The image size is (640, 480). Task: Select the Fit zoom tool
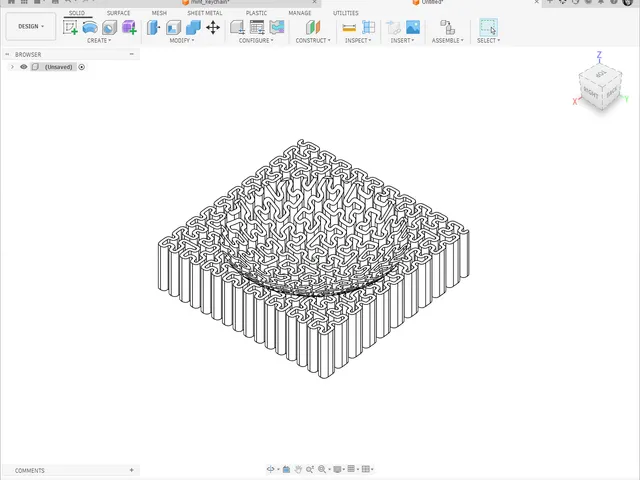coord(322,469)
